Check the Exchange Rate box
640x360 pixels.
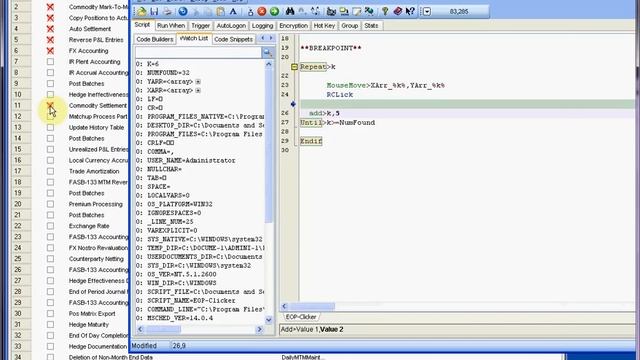point(50,226)
